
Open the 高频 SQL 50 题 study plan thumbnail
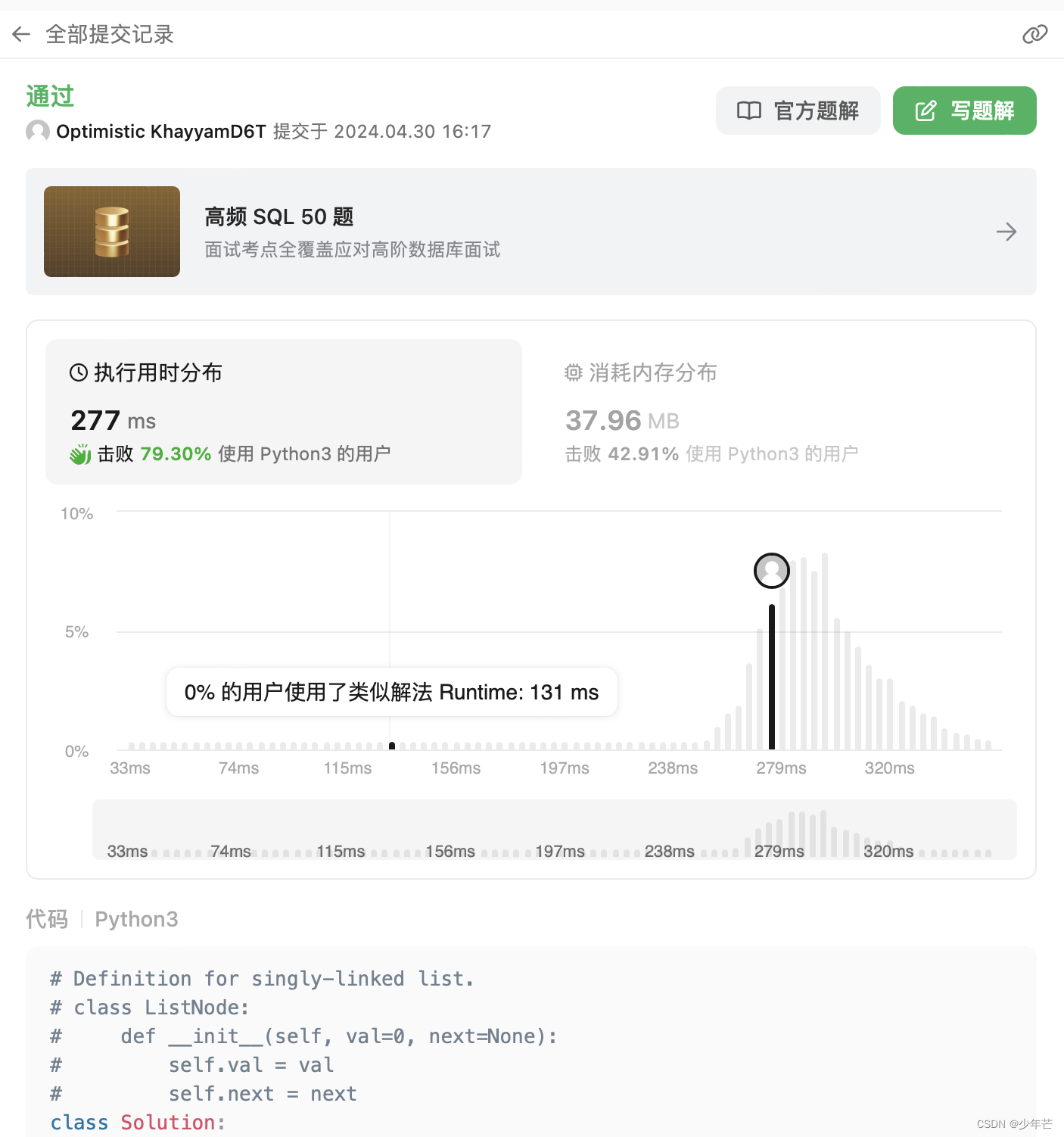click(x=112, y=232)
